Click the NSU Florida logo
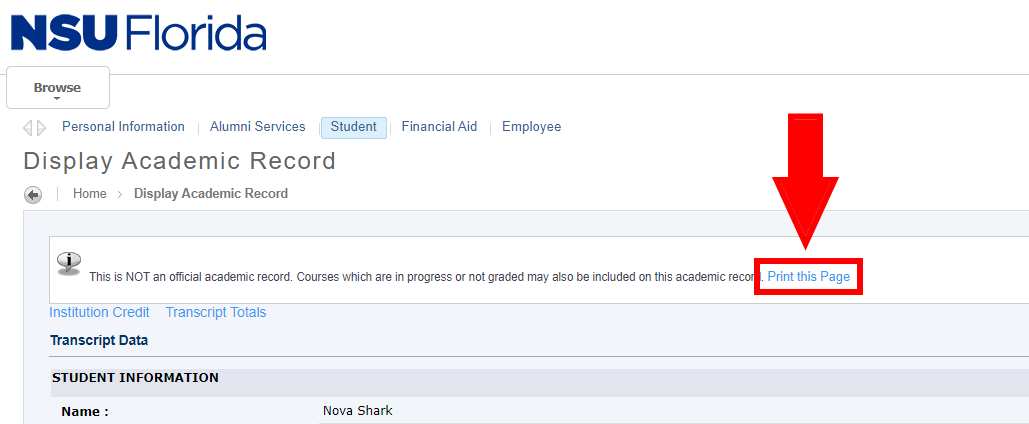Viewport: 1029px width, 424px height. click(x=139, y=34)
